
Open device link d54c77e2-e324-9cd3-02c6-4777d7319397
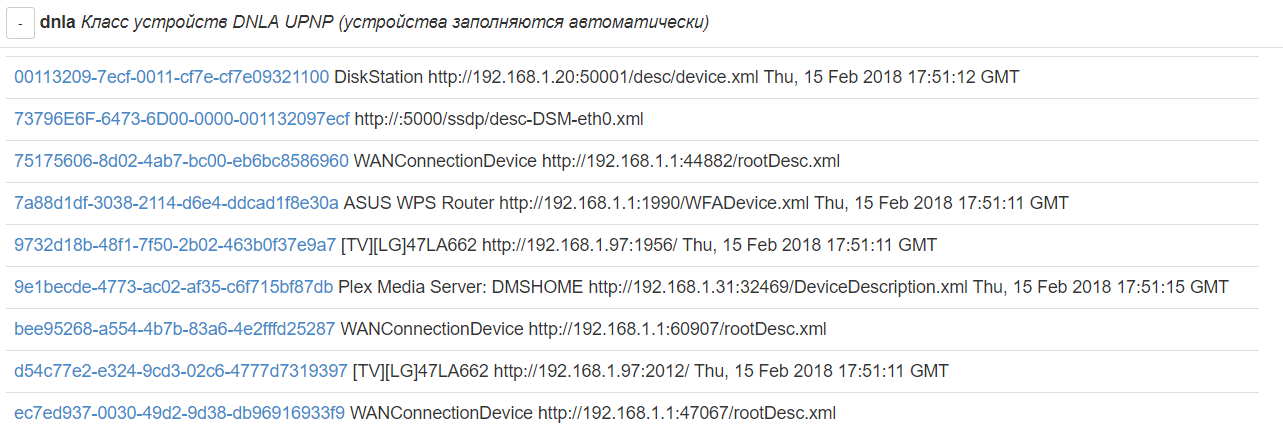[x=180, y=371]
